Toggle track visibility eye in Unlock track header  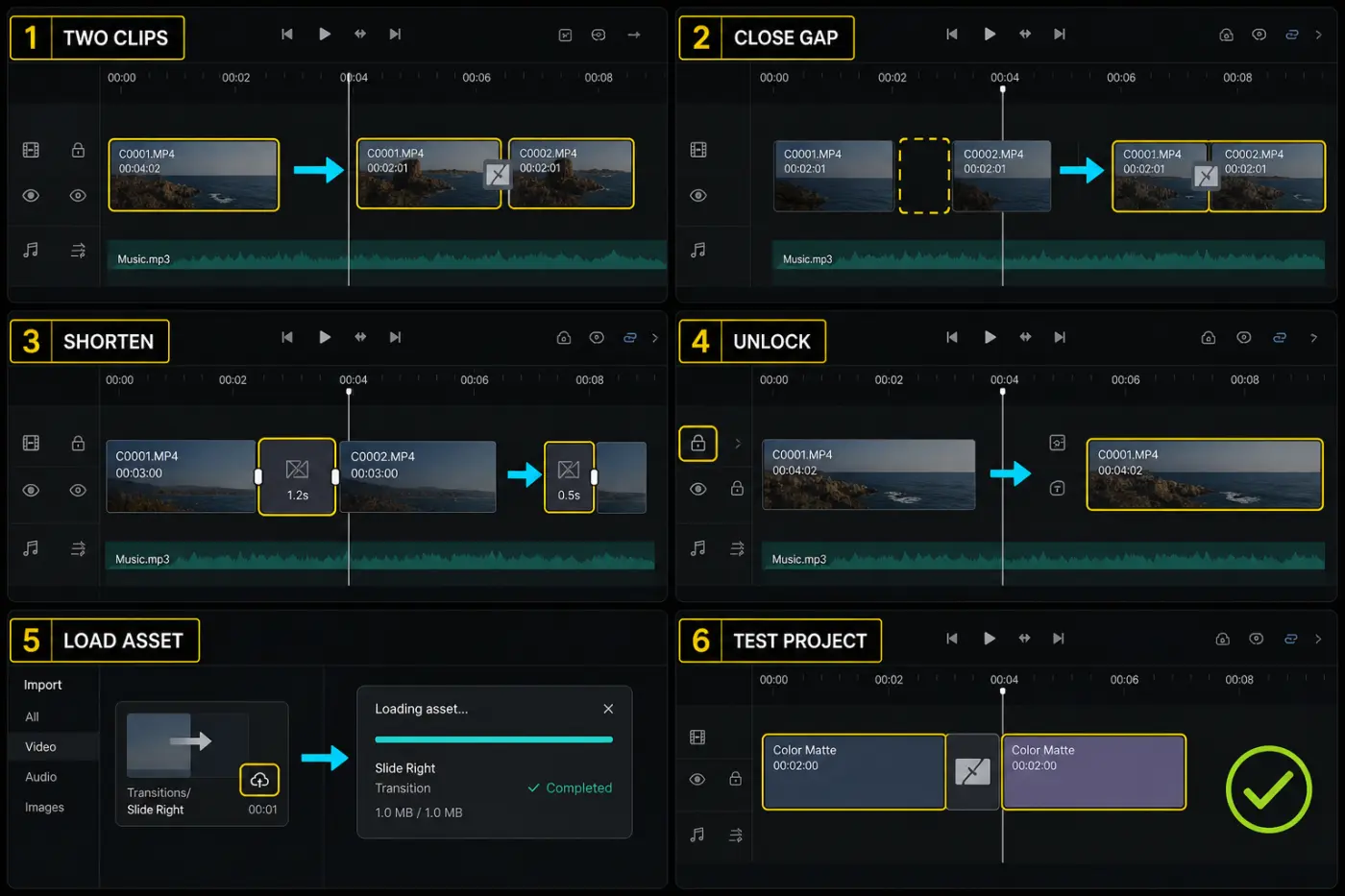click(x=698, y=489)
